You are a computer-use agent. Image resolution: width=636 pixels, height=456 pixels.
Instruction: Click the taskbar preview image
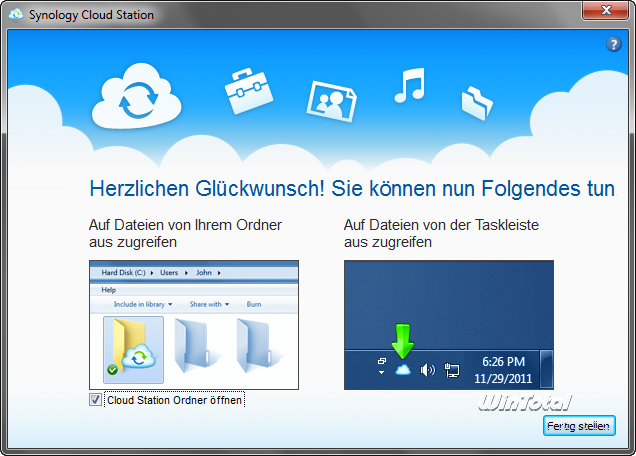[449, 325]
